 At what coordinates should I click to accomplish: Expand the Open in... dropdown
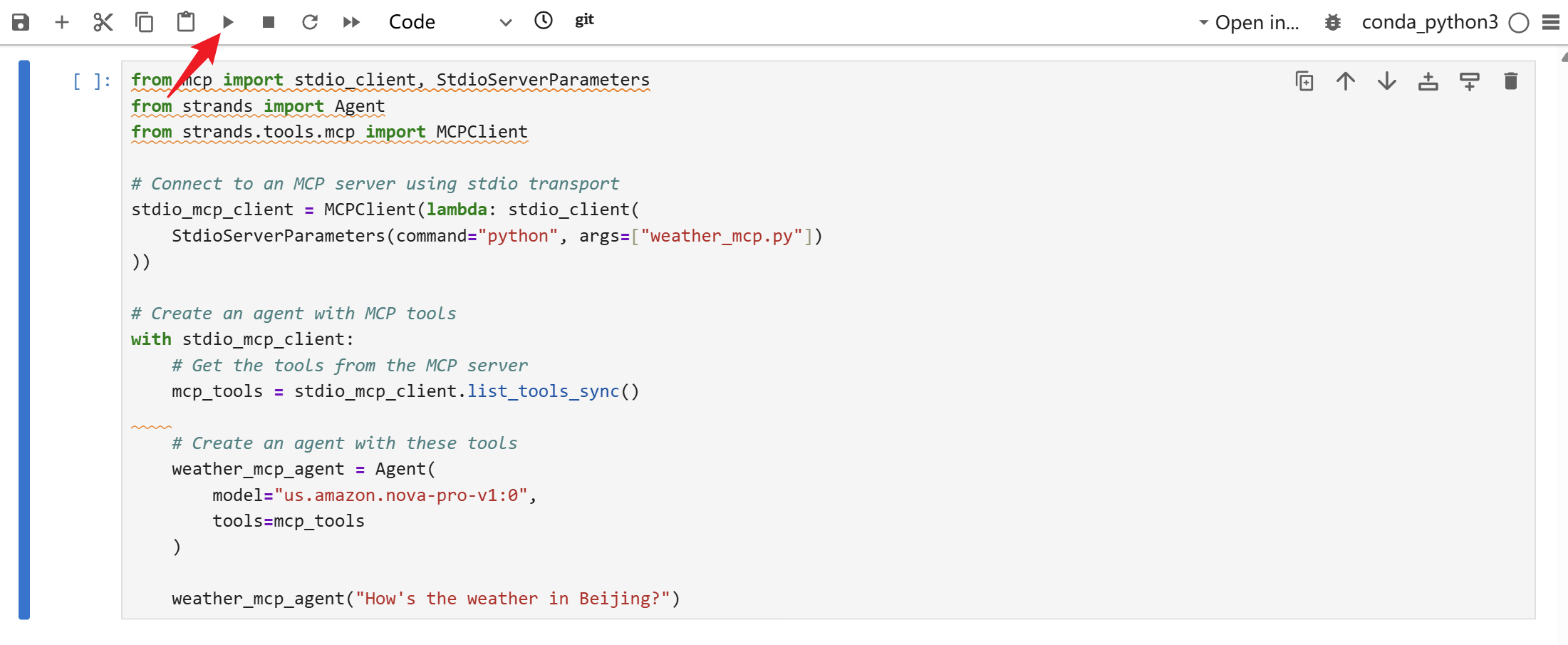click(1249, 23)
